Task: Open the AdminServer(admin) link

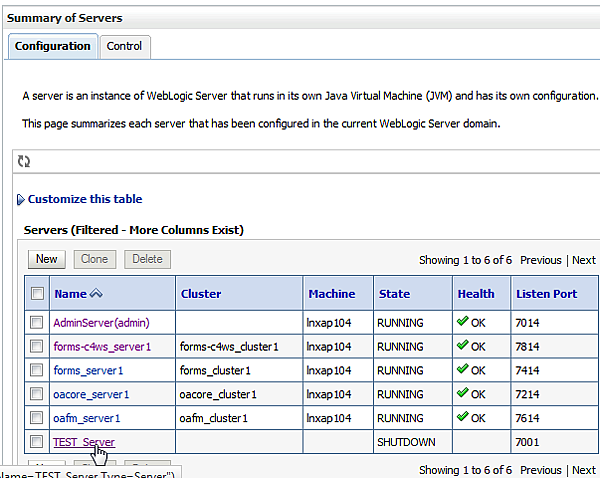Action: (101, 323)
